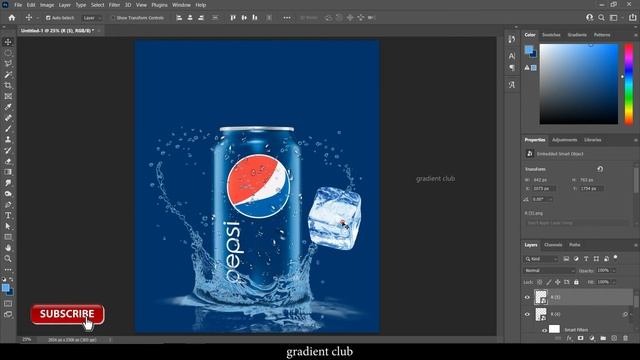The height and width of the screenshot is (360, 640).
Task: Click the Create new group folder icon
Action: pyautogui.click(x=603, y=338)
